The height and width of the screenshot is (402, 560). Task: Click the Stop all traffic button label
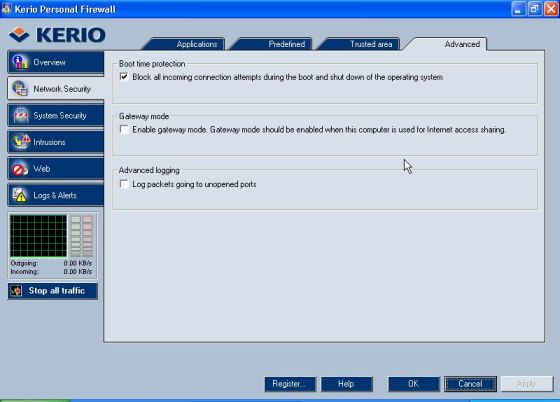point(57,291)
